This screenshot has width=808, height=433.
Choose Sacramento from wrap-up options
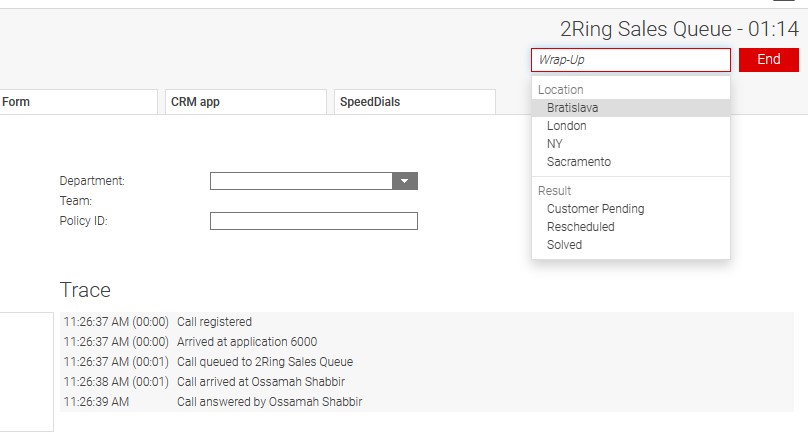pyautogui.click(x=579, y=162)
